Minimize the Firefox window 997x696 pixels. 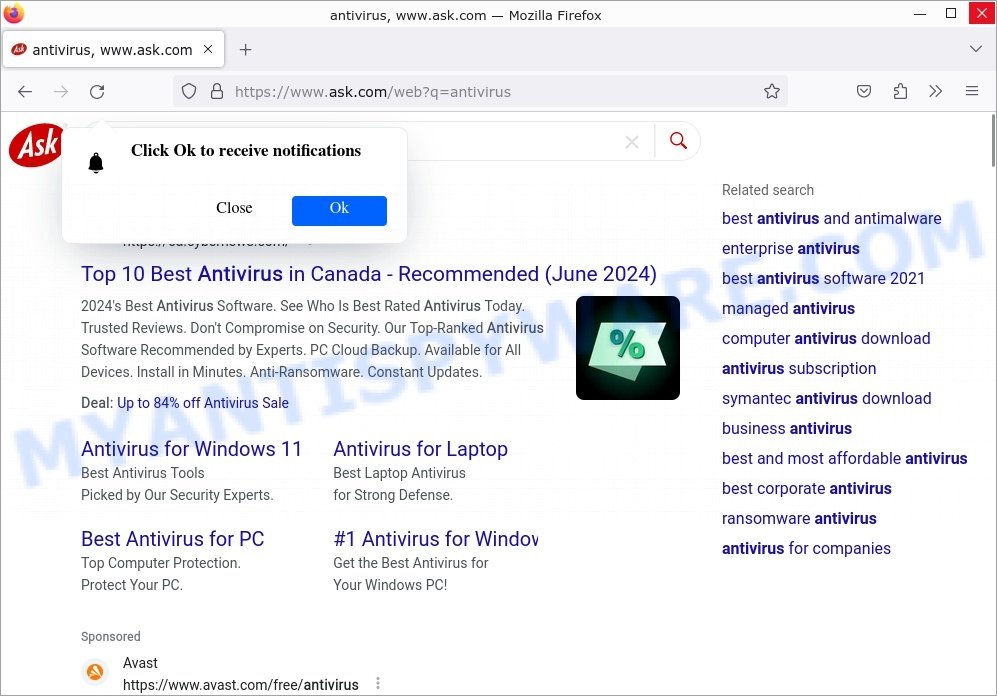[919, 14]
